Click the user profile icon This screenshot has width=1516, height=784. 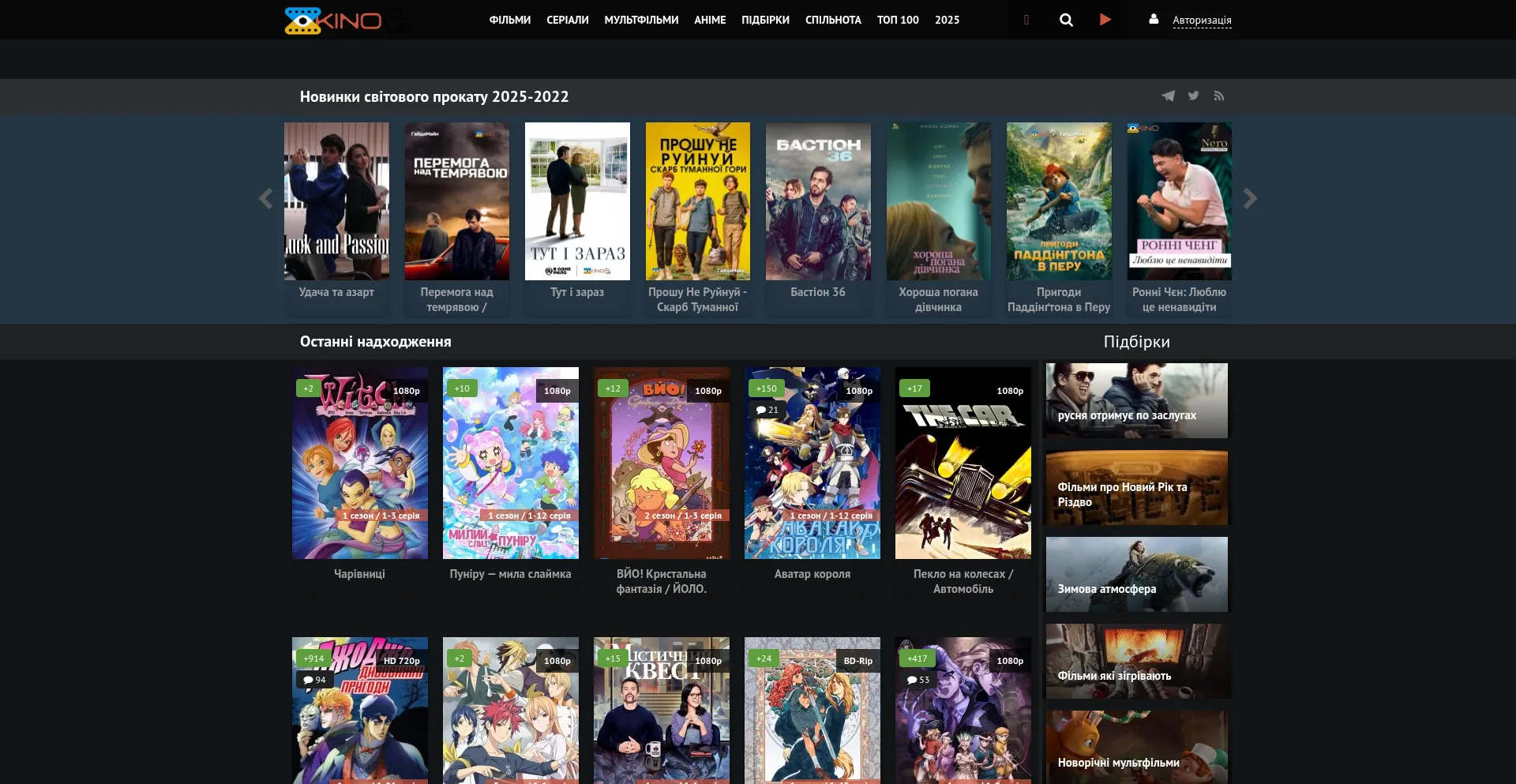1154,19
